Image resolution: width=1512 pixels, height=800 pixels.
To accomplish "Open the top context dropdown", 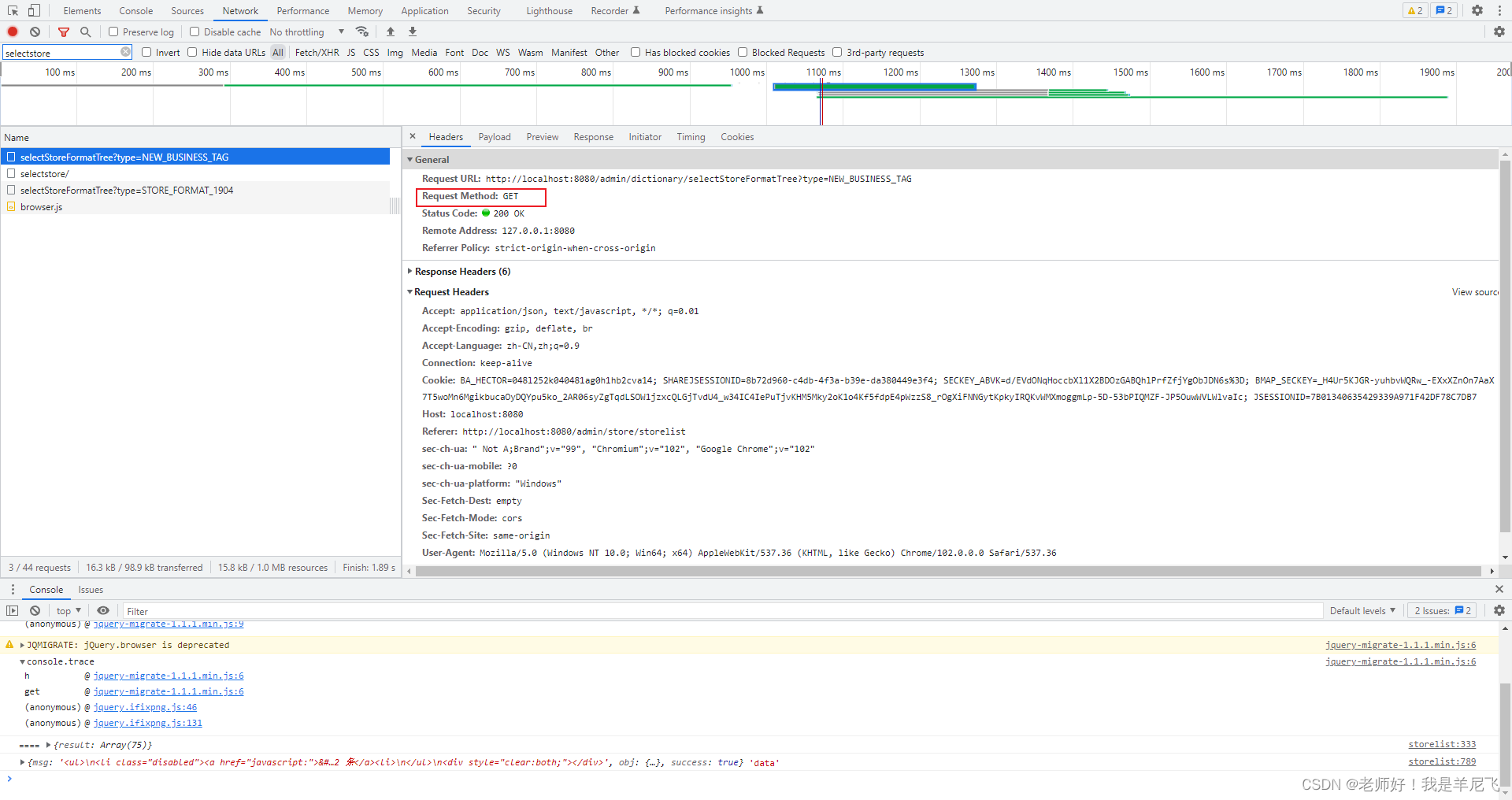I will coord(69,610).
